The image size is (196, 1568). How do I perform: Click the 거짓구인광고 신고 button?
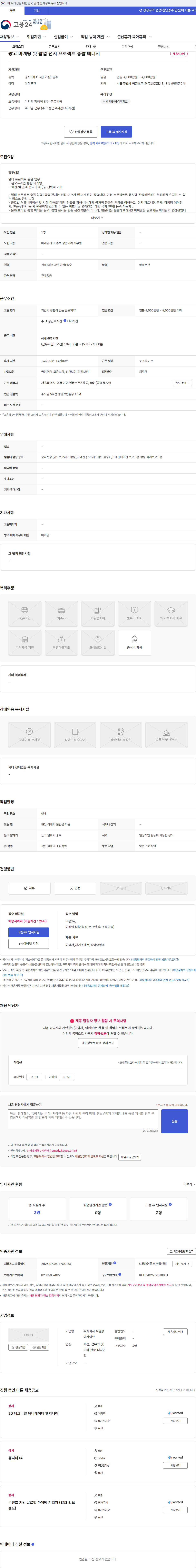[x=181, y=1251]
